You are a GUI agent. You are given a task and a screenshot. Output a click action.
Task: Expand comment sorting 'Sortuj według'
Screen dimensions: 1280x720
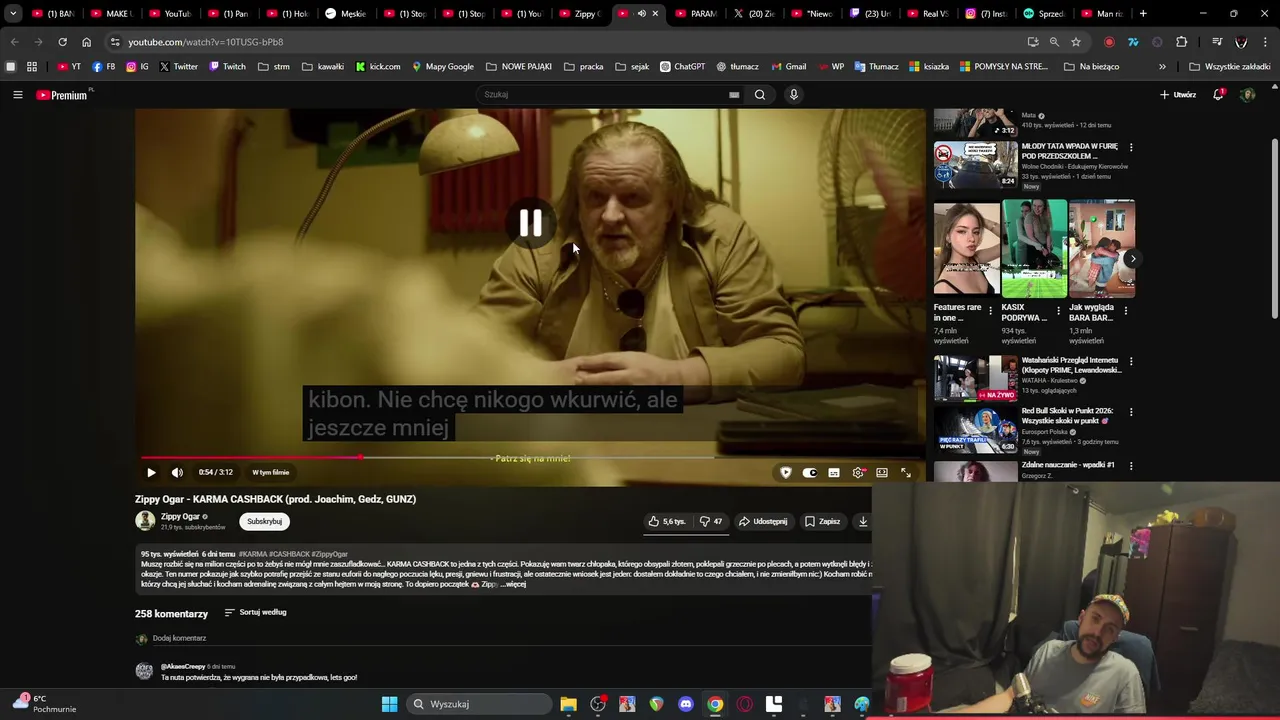point(255,612)
